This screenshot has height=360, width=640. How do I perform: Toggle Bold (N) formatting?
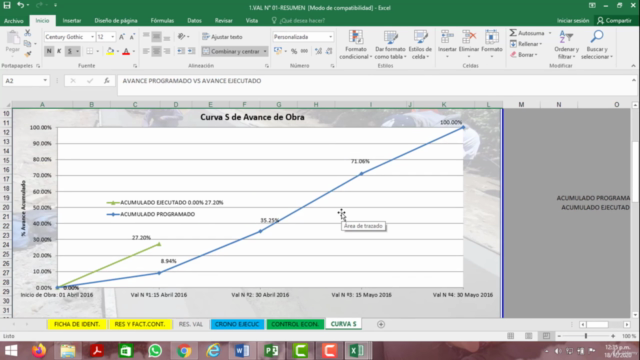pos(49,51)
